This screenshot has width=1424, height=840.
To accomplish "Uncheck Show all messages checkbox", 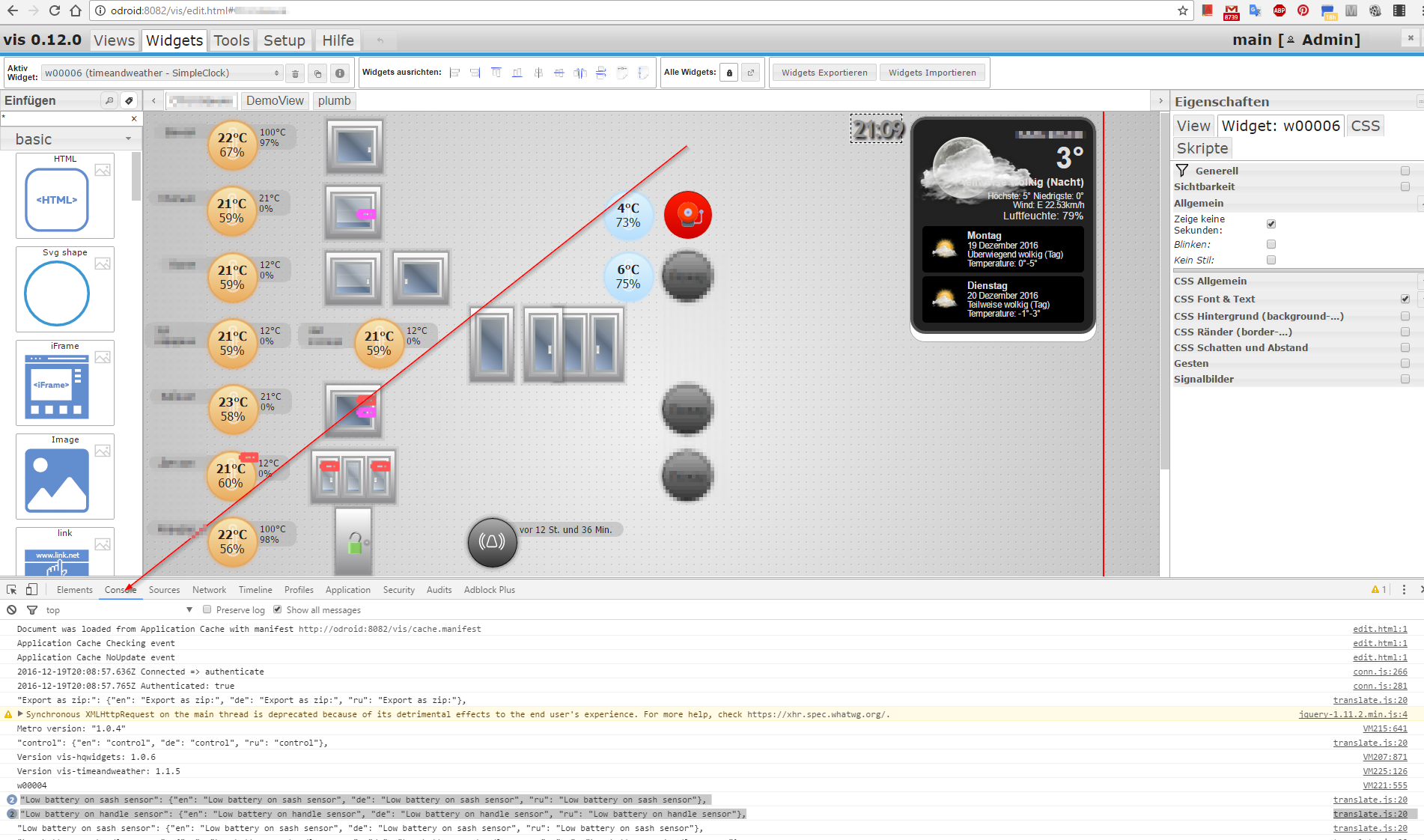I will [278, 609].
